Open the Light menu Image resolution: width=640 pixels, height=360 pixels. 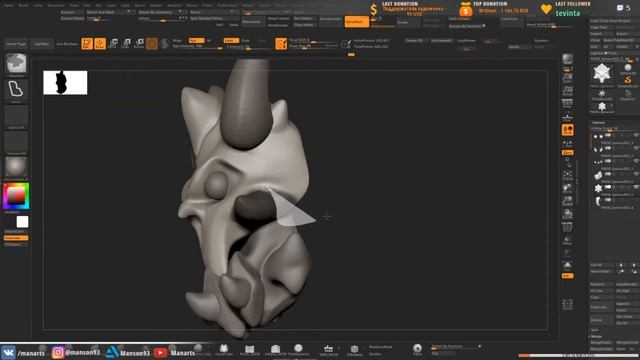pyautogui.click(x=125, y=5)
